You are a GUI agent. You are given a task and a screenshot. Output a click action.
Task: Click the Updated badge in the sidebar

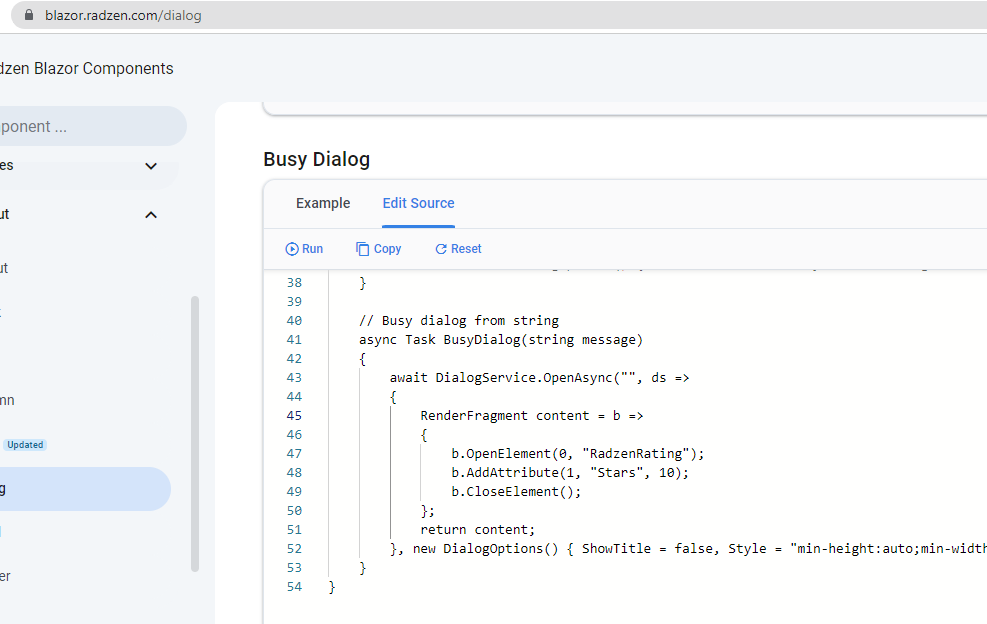click(25, 445)
